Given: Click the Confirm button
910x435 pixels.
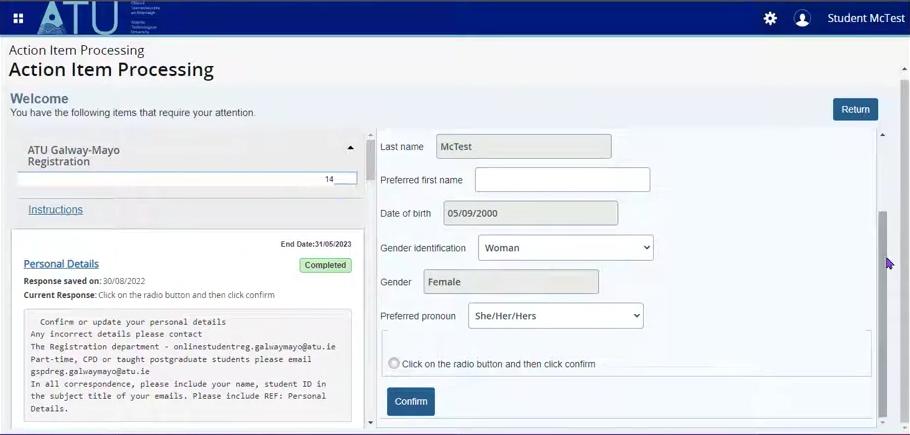Looking at the screenshot, I should point(411,401).
